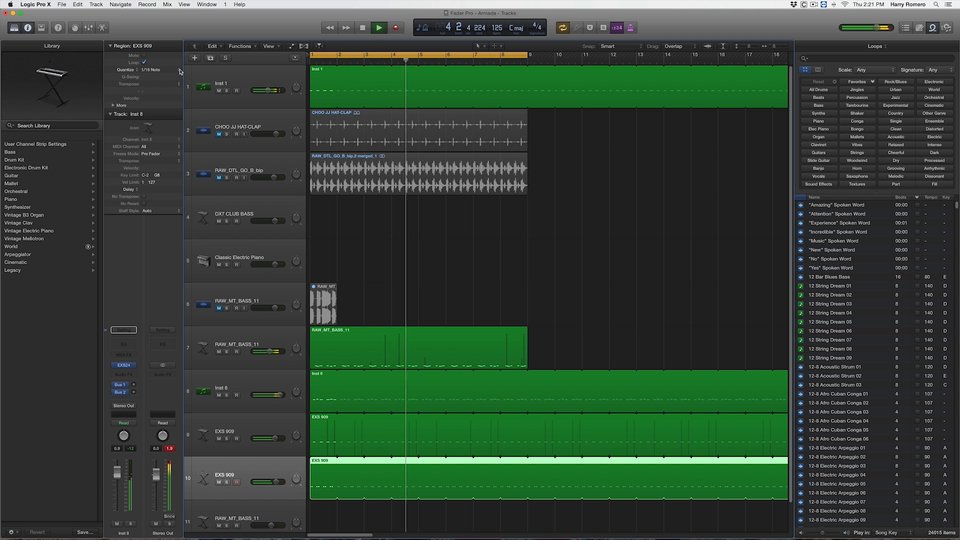Click the Classic Electric Piano track icon
Viewport: 960px width, 540px height.
(x=203, y=261)
